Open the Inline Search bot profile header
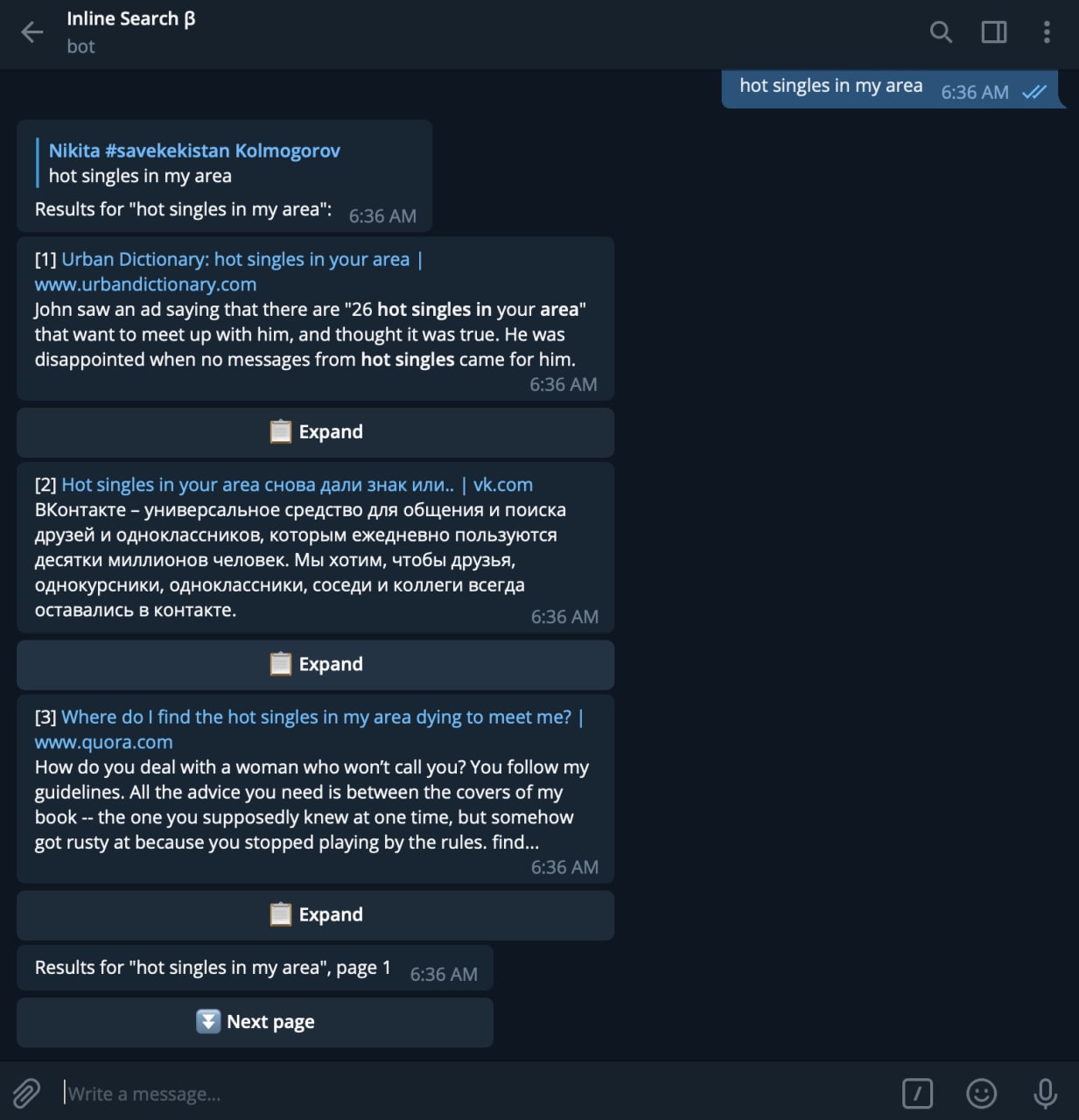 (131, 32)
